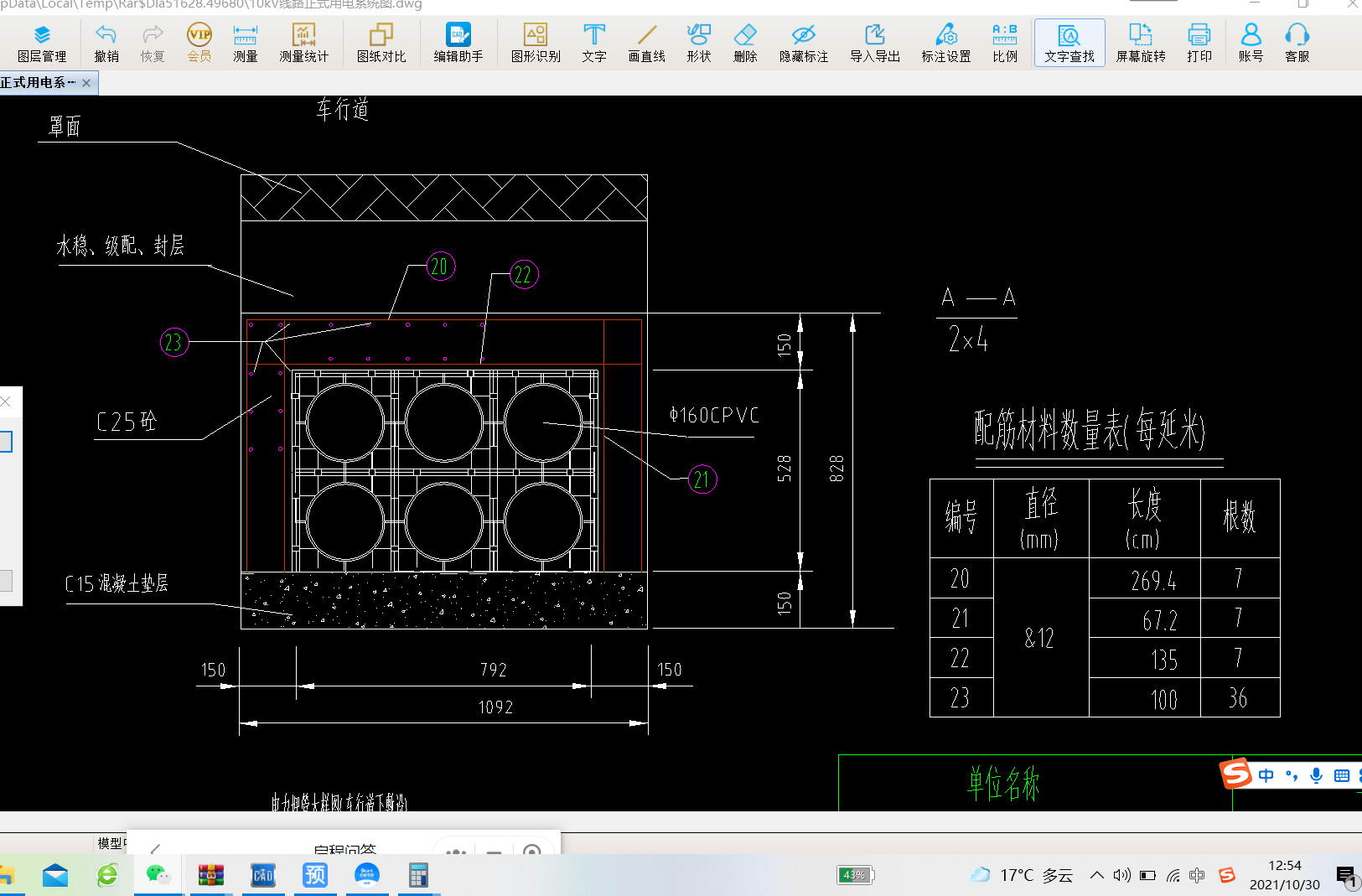Click the Internet Explorer taskbar icon
The width and height of the screenshot is (1362, 896).
107,875
